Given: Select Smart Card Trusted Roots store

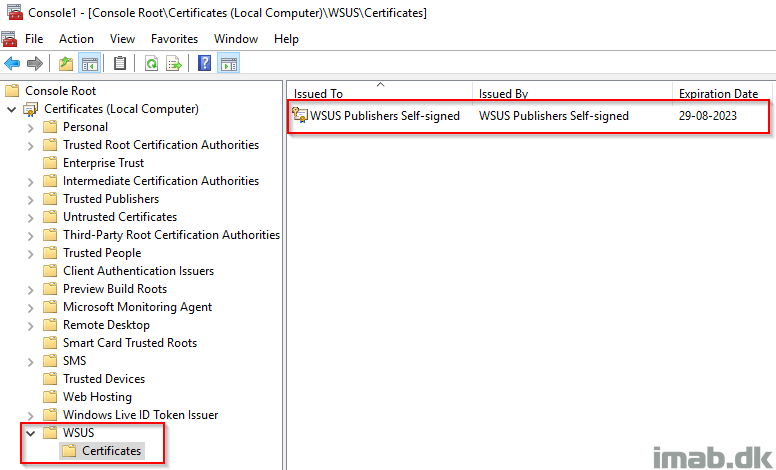Looking at the screenshot, I should pos(130,342).
